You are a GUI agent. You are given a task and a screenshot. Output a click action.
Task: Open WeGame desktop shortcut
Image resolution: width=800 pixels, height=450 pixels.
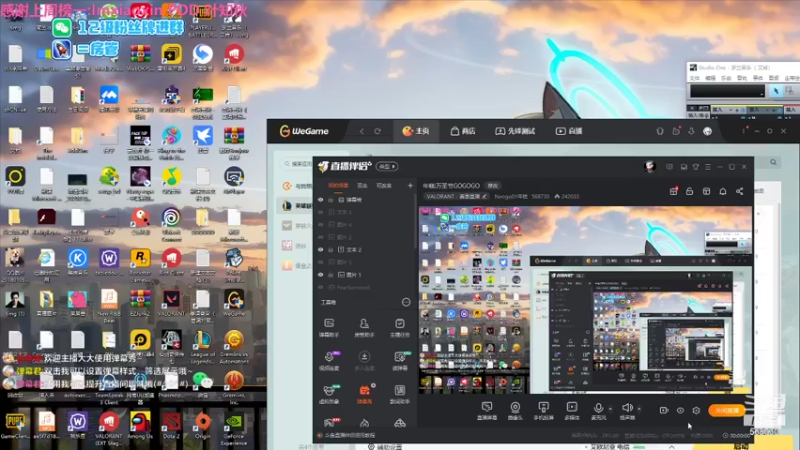(234, 303)
